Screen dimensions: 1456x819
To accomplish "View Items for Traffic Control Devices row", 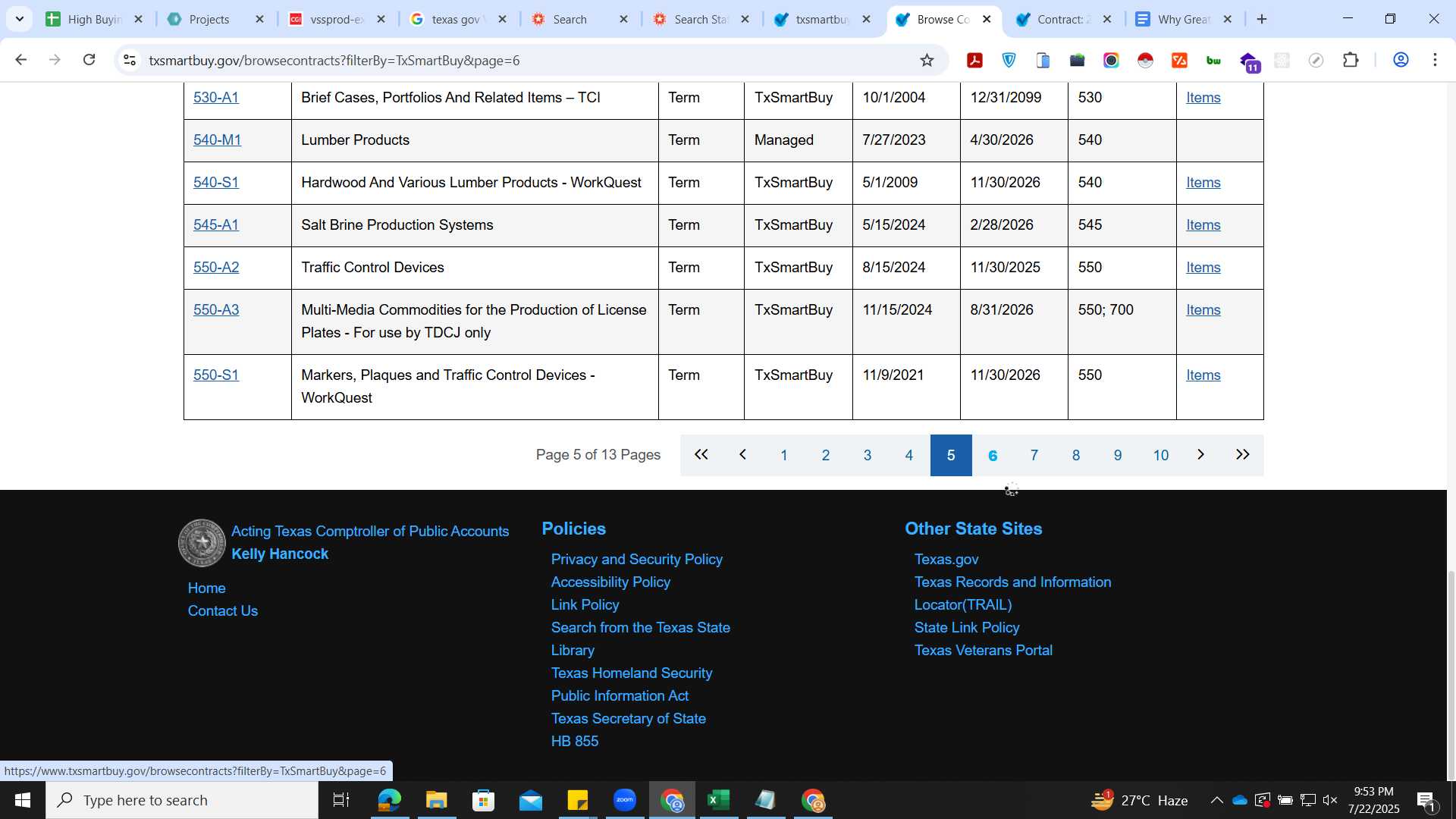I will tap(1203, 268).
